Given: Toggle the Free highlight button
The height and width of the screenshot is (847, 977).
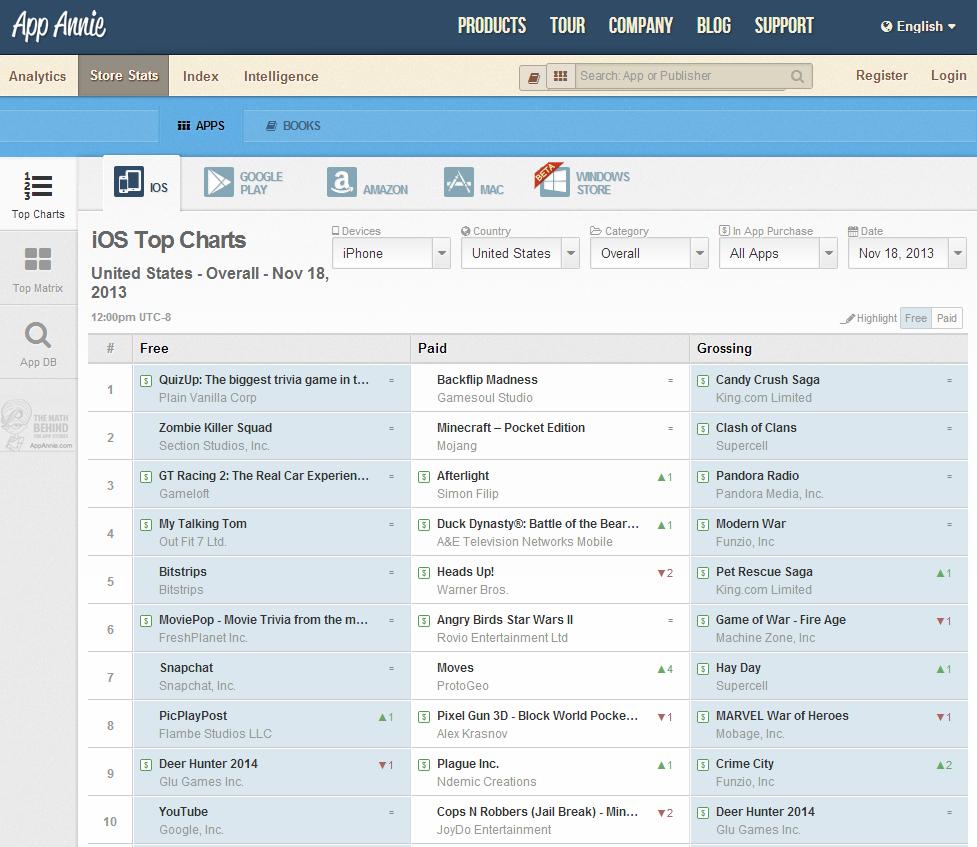Looking at the screenshot, I should pyautogui.click(x=915, y=318).
